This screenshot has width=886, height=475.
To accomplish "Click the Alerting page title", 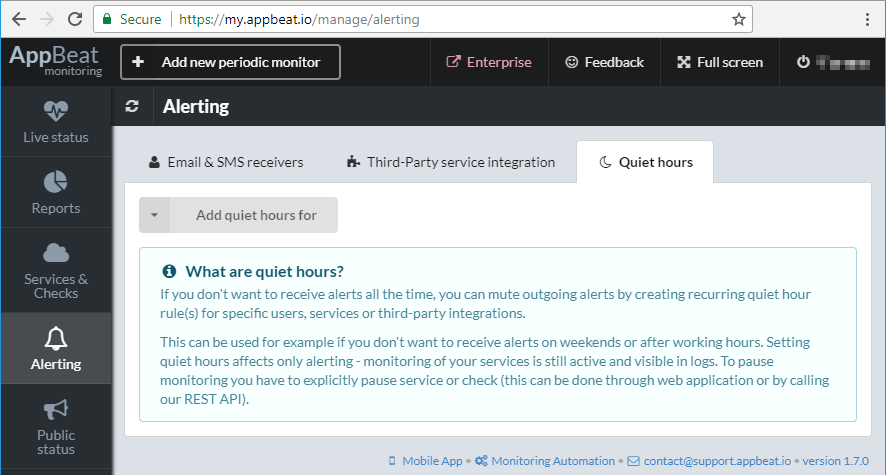I will pyautogui.click(x=196, y=106).
